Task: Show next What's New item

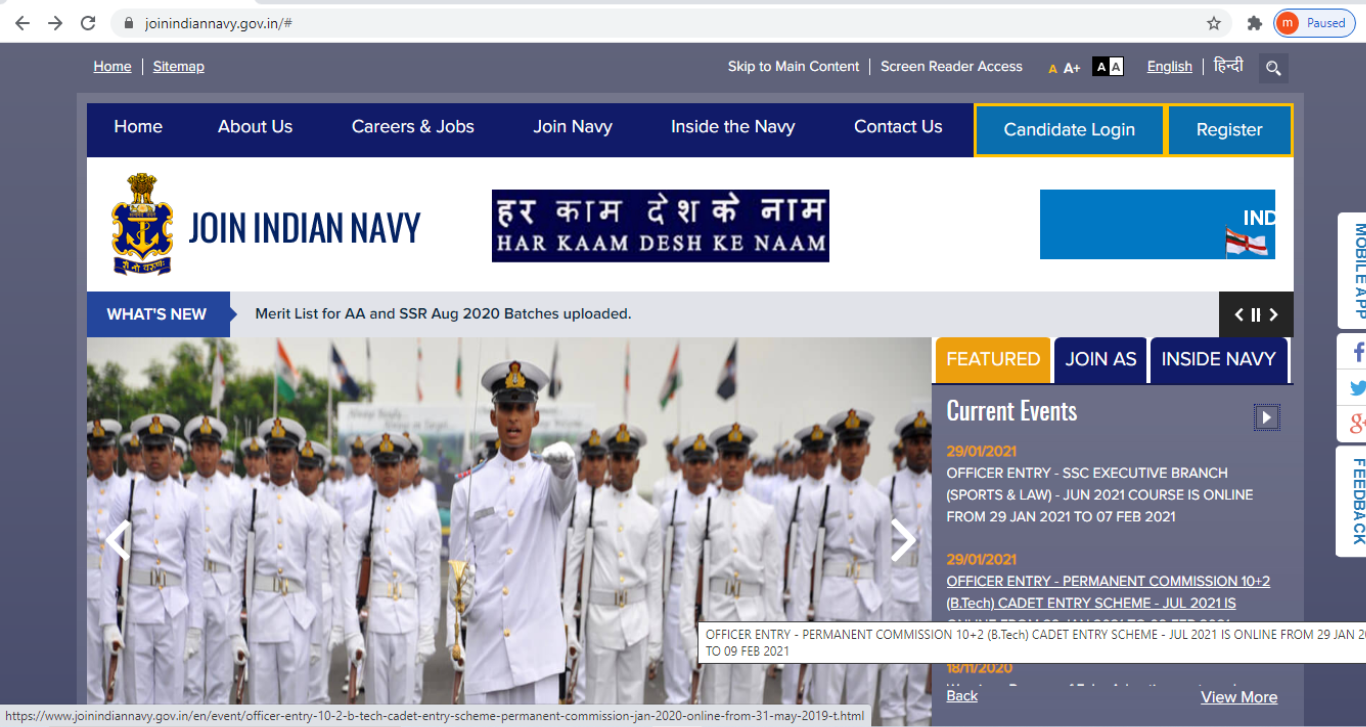Action: click(x=1273, y=314)
